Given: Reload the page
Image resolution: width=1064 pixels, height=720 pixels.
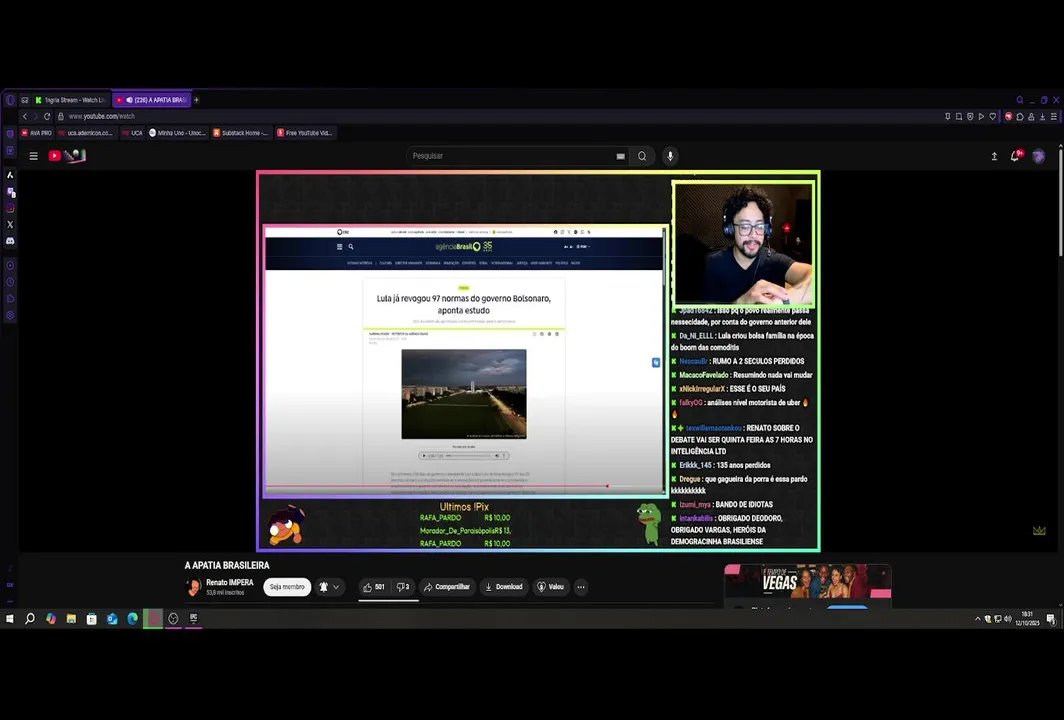Looking at the screenshot, I should [x=47, y=117].
